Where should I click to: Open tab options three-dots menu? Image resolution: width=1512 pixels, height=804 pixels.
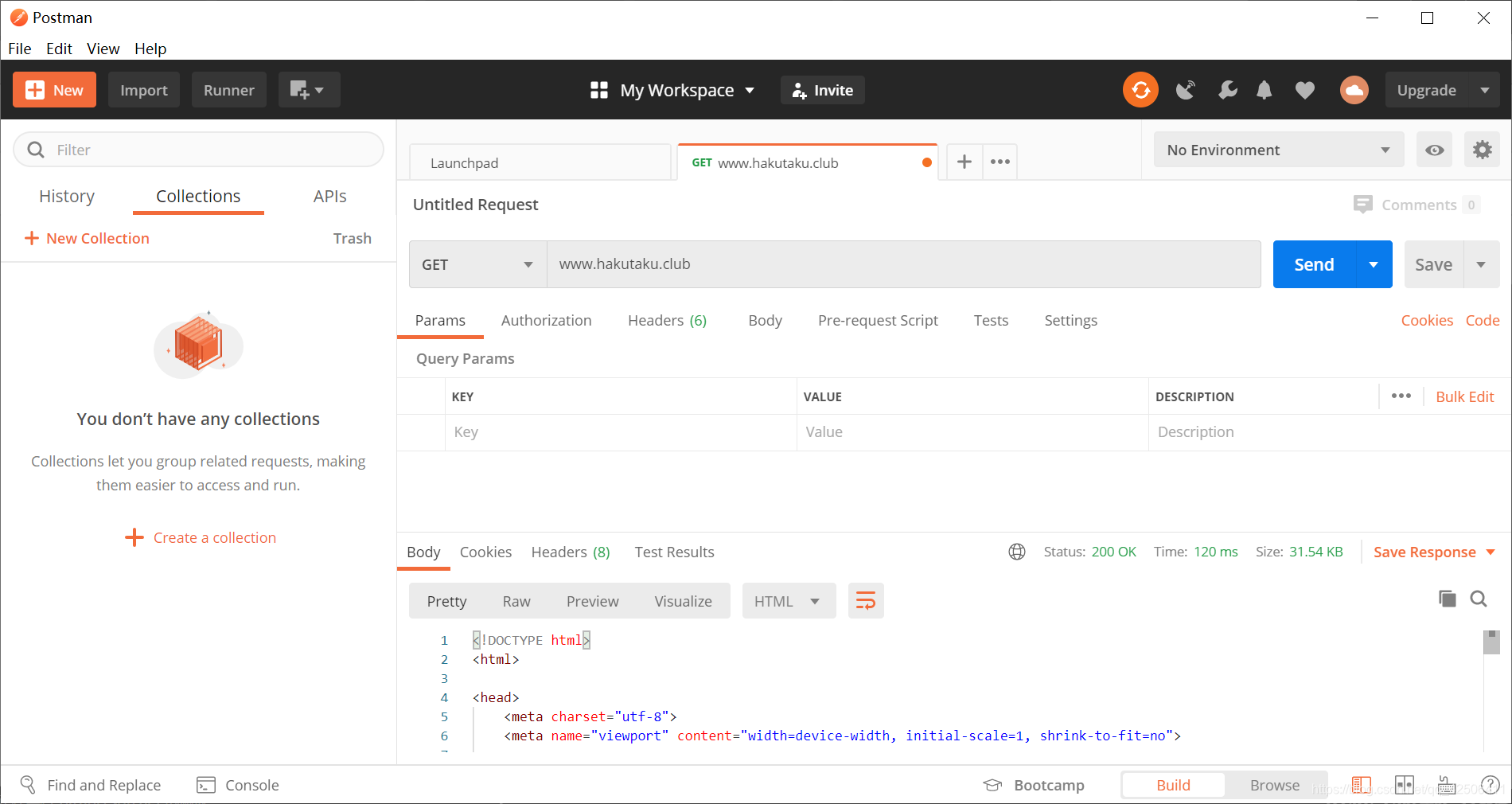1000,162
